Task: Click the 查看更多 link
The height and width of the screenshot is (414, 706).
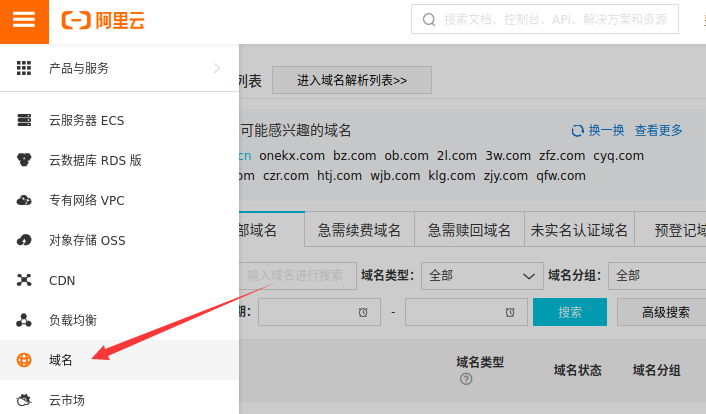Action: 659,131
